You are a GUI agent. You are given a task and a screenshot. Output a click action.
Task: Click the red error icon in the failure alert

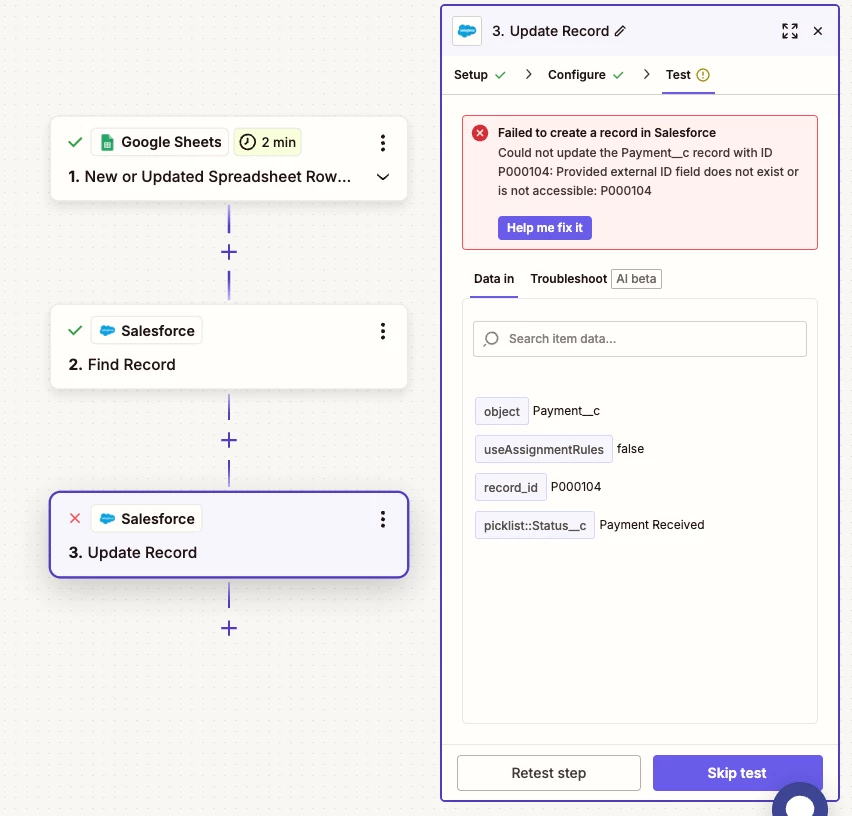click(x=480, y=133)
